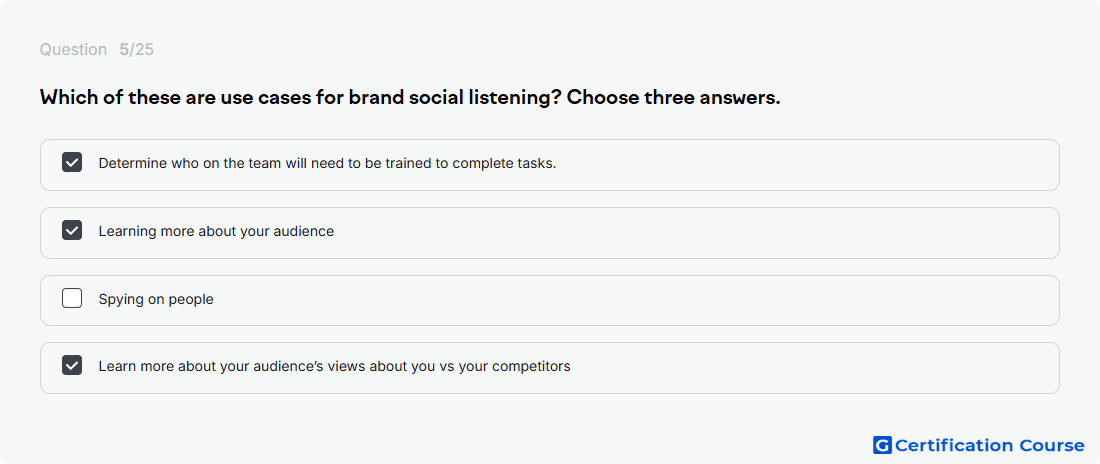Click the checkmark icon beside 'Learning more'
The image size is (1100, 464).
pyautogui.click(x=72, y=230)
